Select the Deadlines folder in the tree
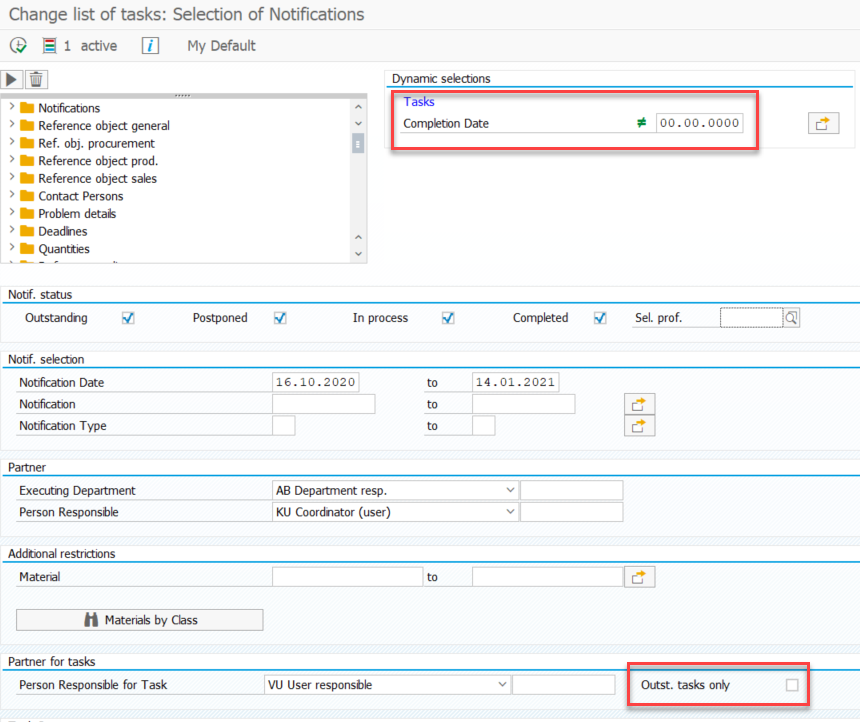The width and height of the screenshot is (860, 722). (63, 231)
